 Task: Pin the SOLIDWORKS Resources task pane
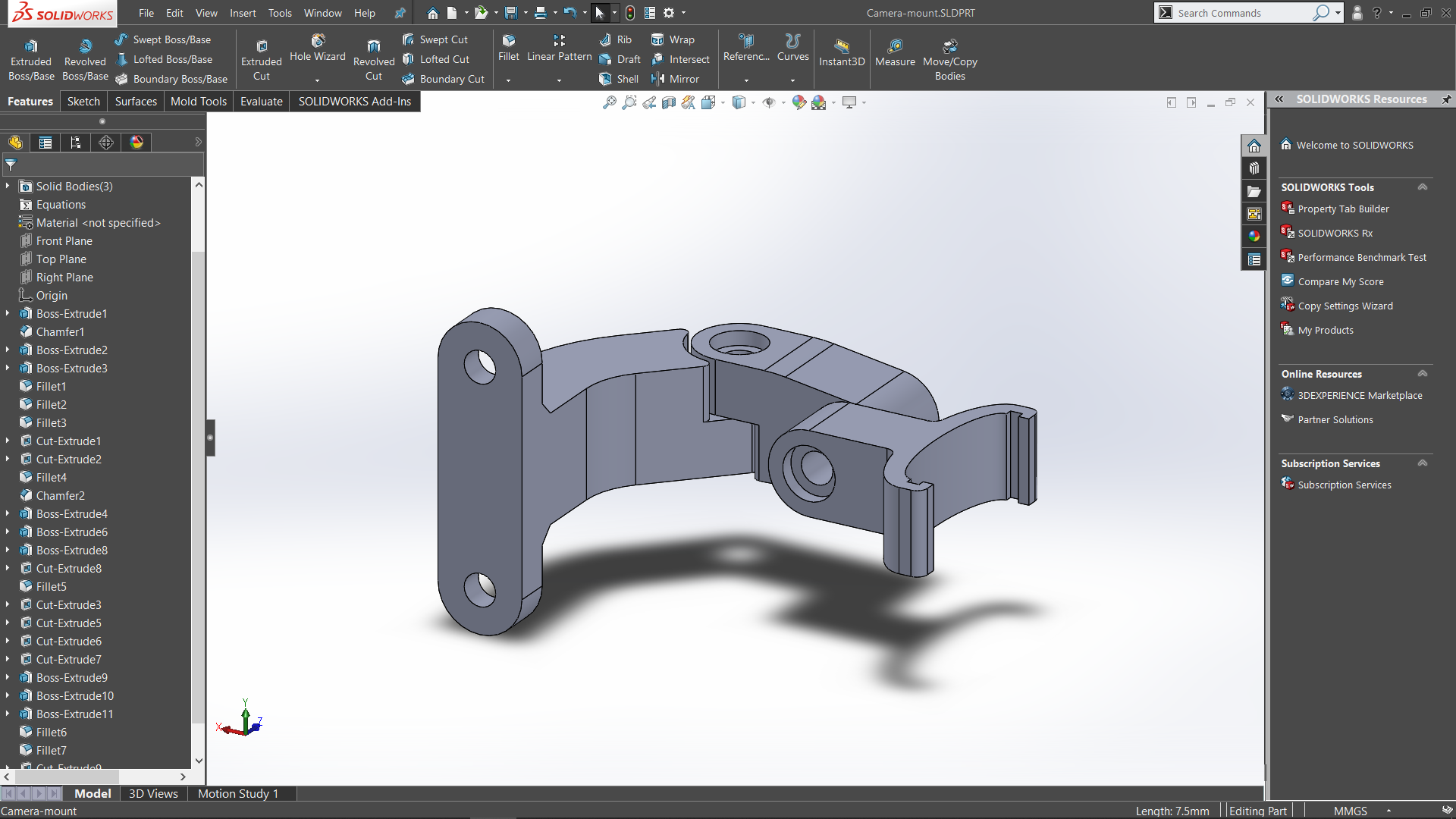pos(1446,99)
